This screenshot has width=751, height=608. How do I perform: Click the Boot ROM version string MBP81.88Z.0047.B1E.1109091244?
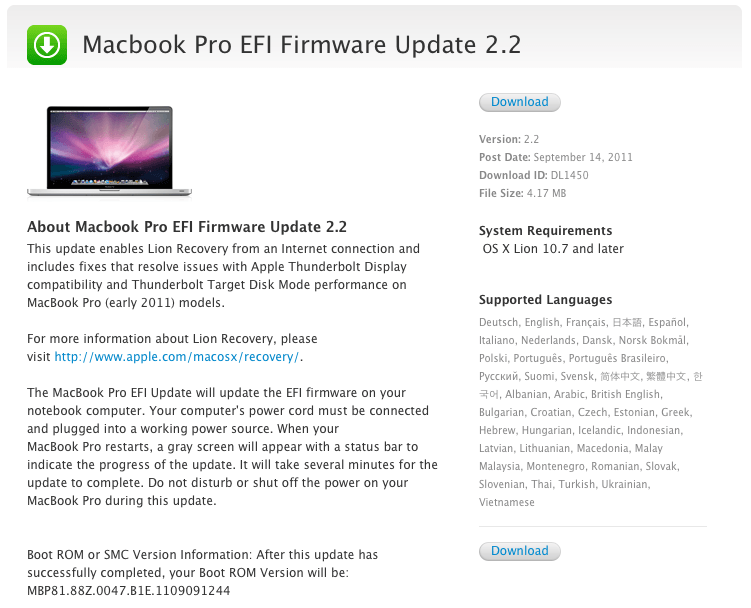click(128, 591)
